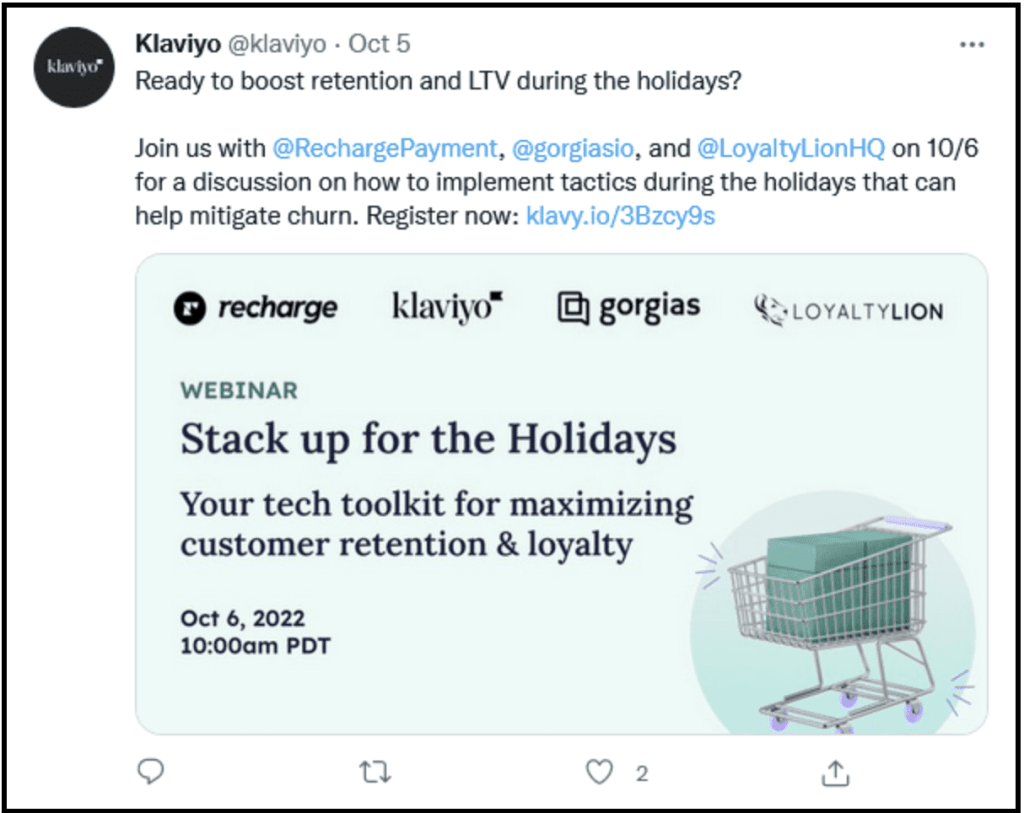Click the gorgias logo in the banner
This screenshot has width=1024, height=813.
pyautogui.click(x=629, y=309)
